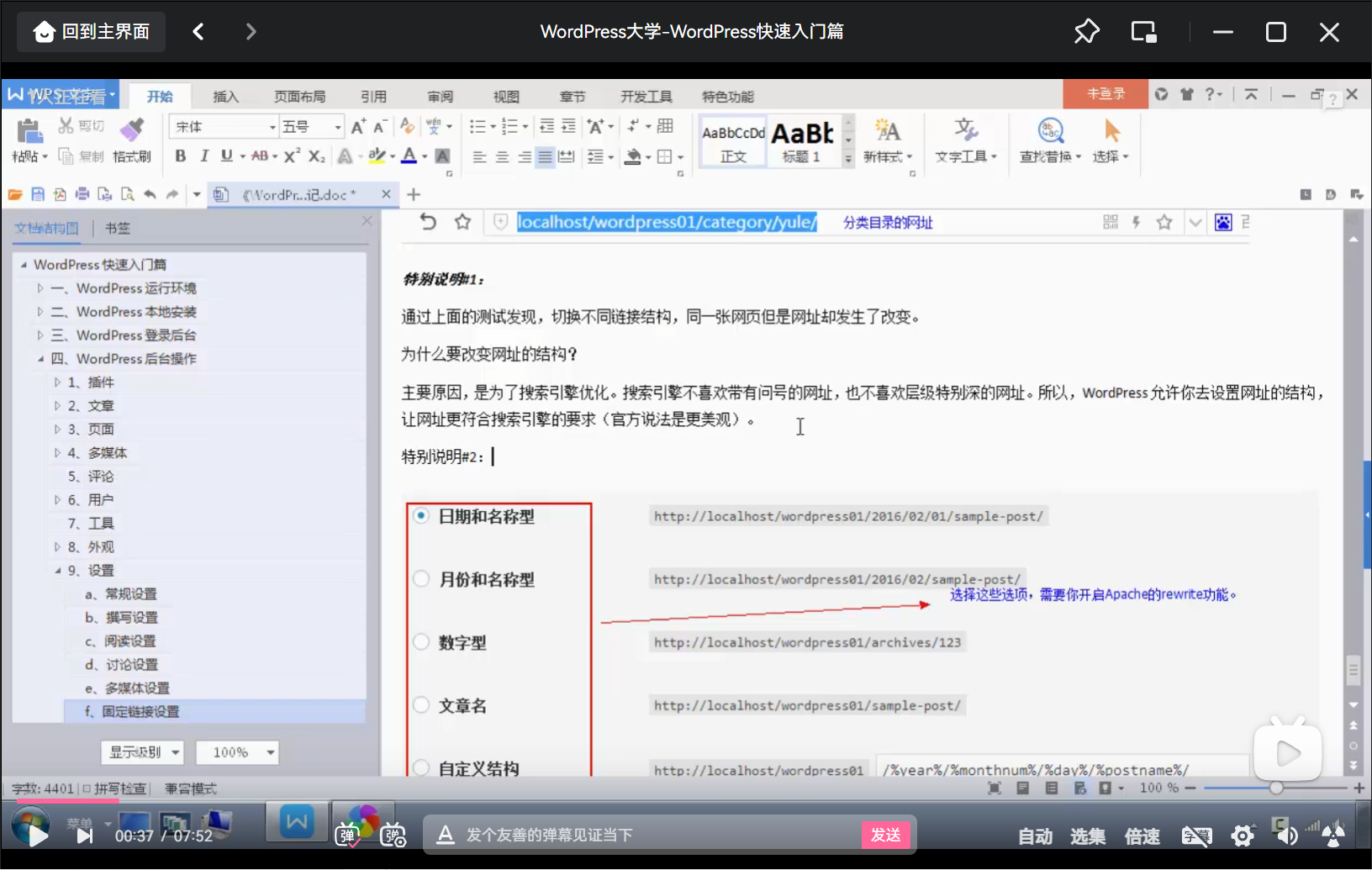Click the Copy (复制) icon
1372x870 pixels.
pyautogui.click(x=66, y=156)
